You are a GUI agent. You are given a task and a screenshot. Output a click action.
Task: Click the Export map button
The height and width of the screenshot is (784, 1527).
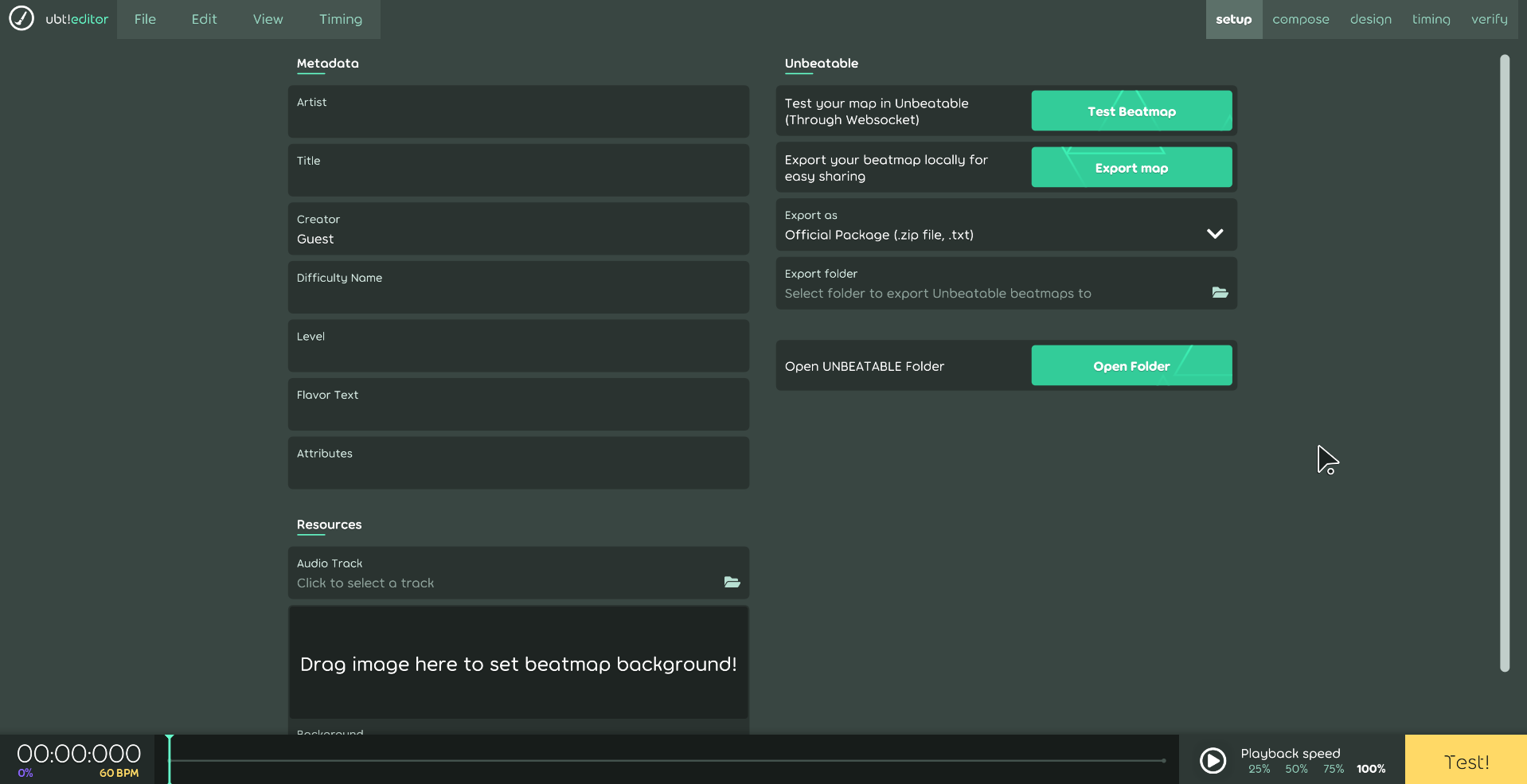[x=1131, y=167]
